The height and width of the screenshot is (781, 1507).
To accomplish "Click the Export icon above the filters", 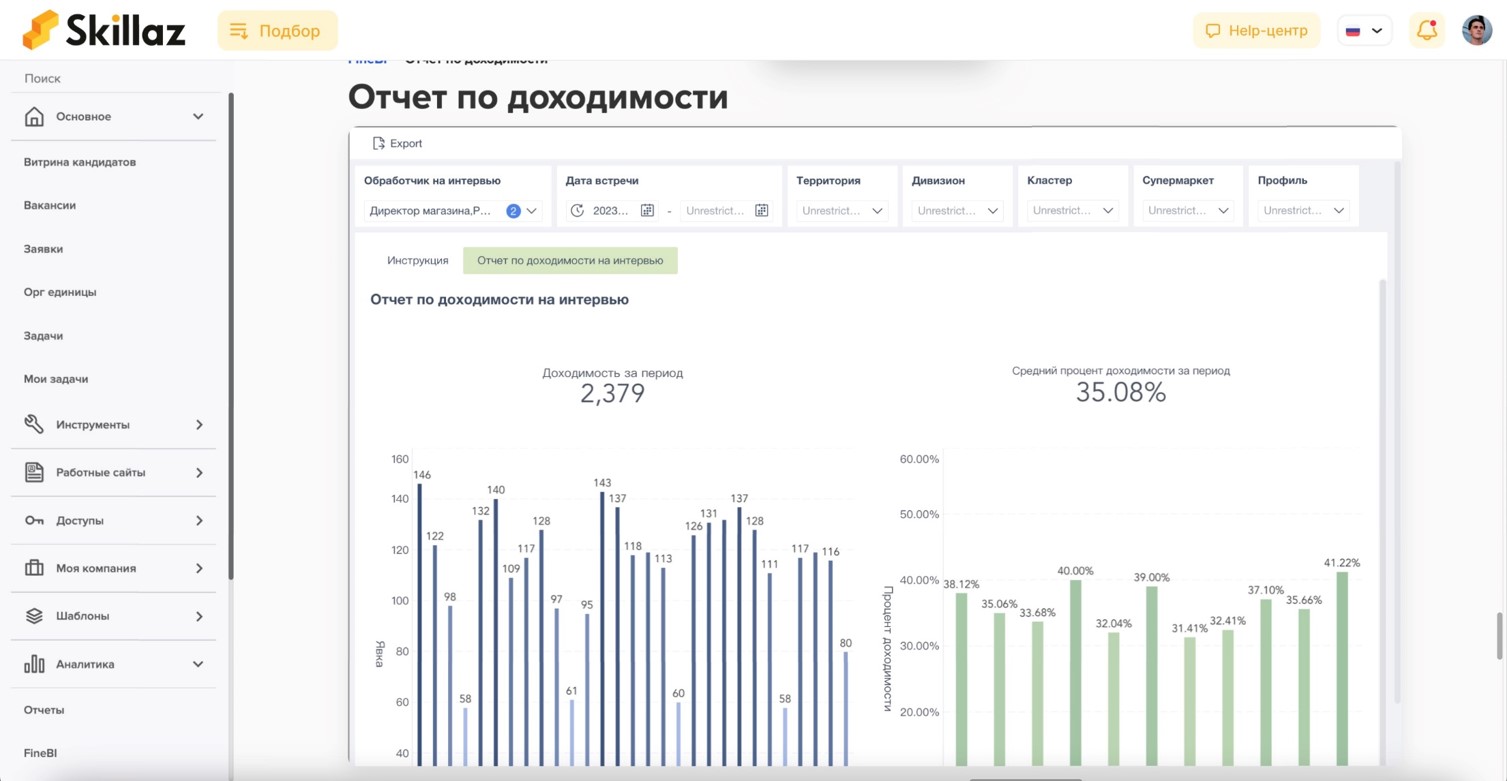I will (x=381, y=143).
